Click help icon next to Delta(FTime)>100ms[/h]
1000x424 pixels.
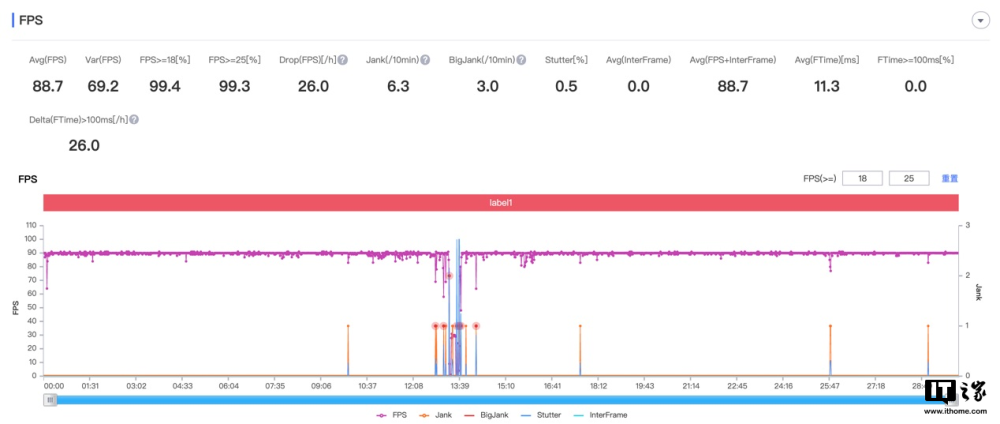(135, 119)
